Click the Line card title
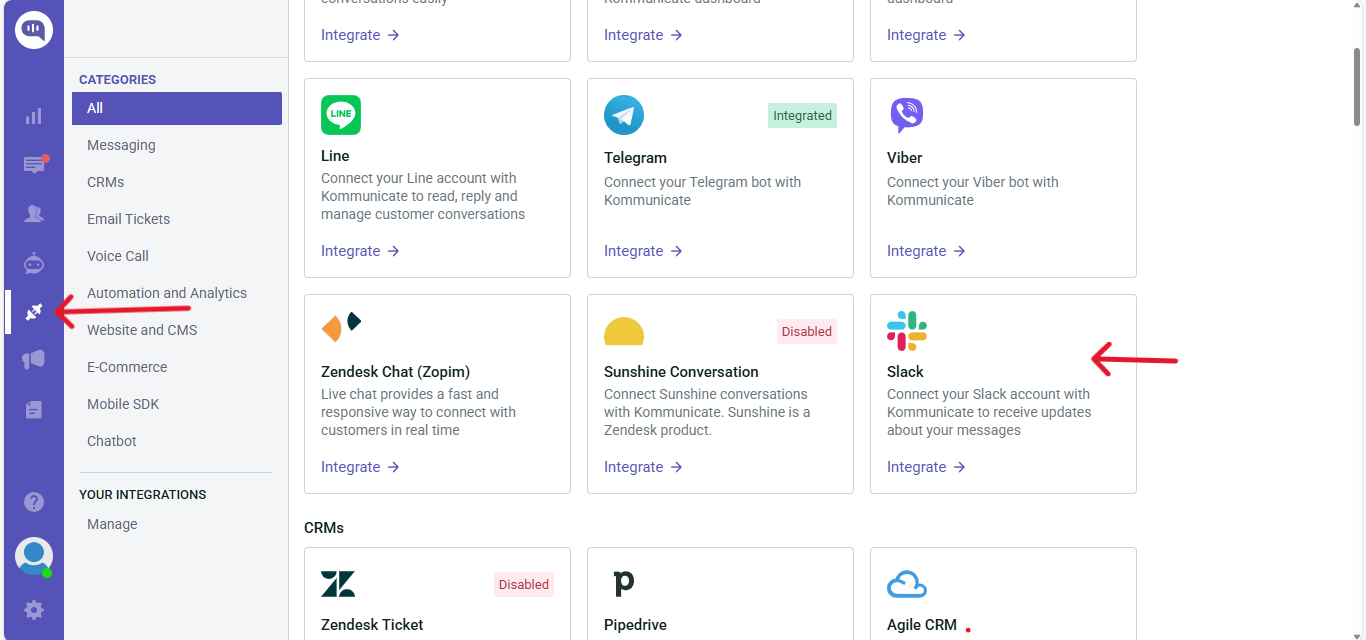This screenshot has width=1366, height=640. click(x=335, y=155)
